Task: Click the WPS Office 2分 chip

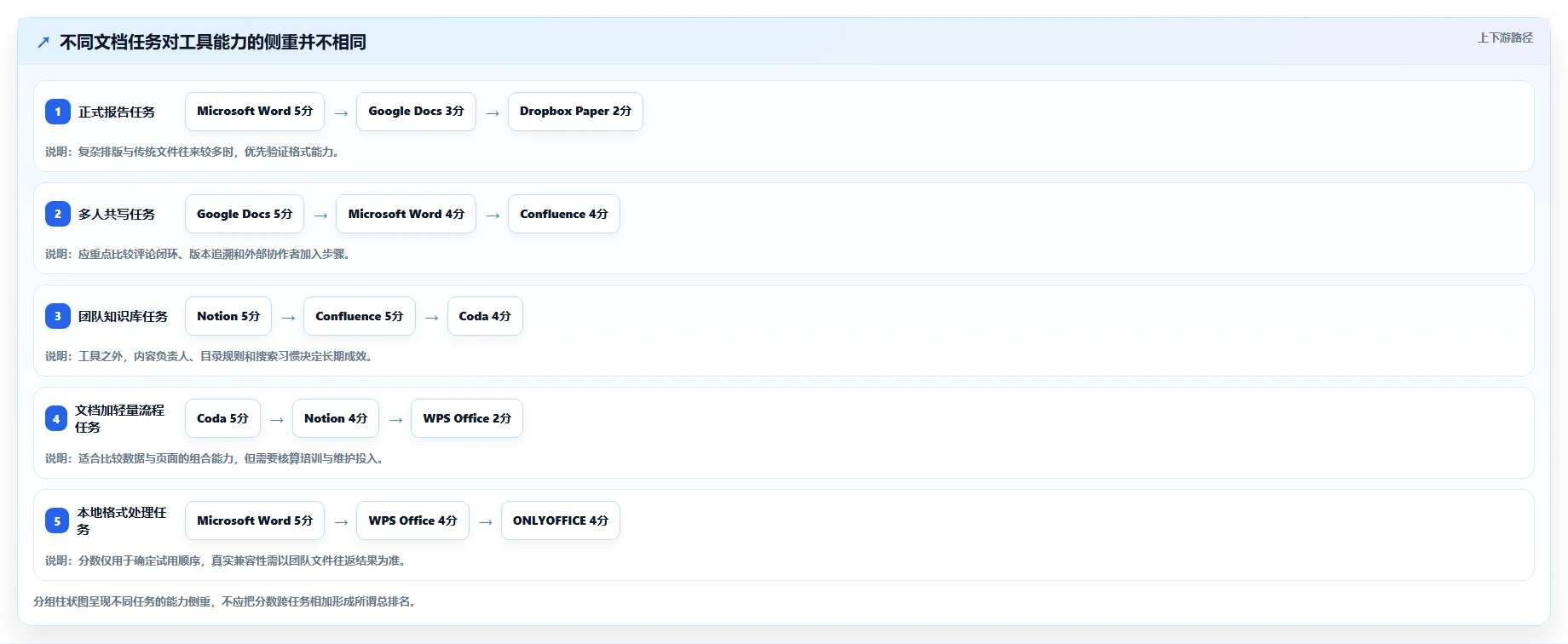Action: click(x=467, y=418)
